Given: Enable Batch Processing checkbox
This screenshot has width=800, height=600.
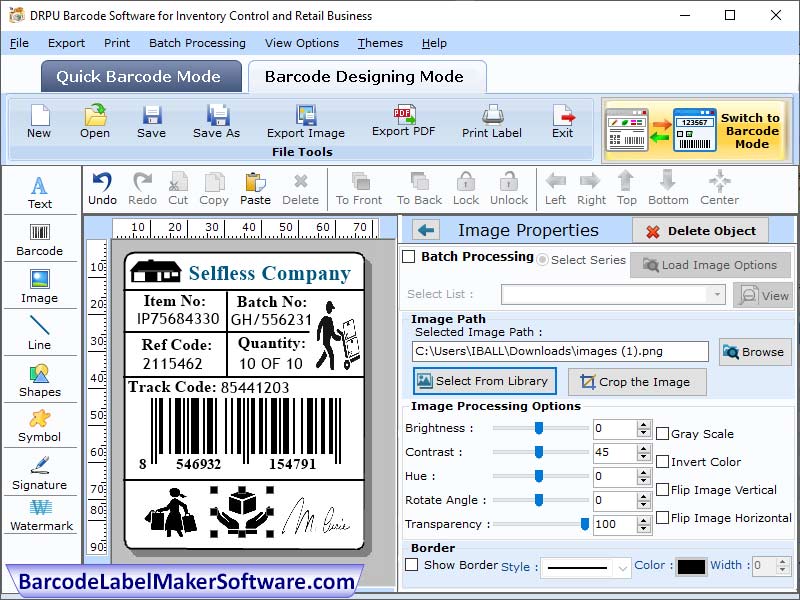Looking at the screenshot, I should coord(409,256).
